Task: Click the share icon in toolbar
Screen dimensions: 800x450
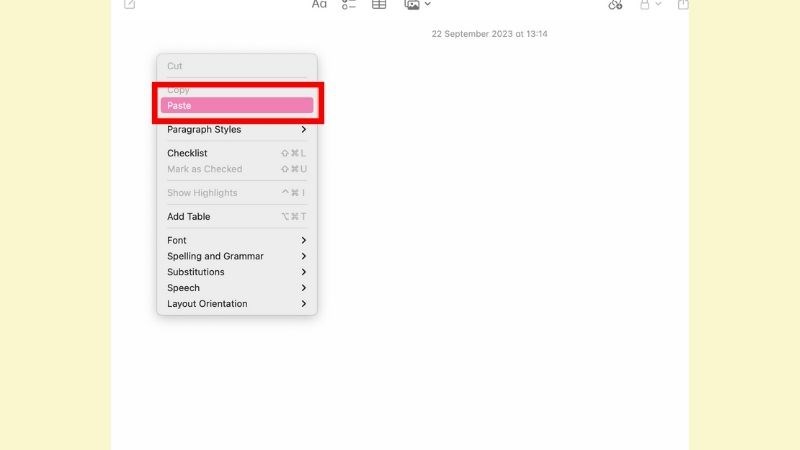Action: tap(684, 4)
